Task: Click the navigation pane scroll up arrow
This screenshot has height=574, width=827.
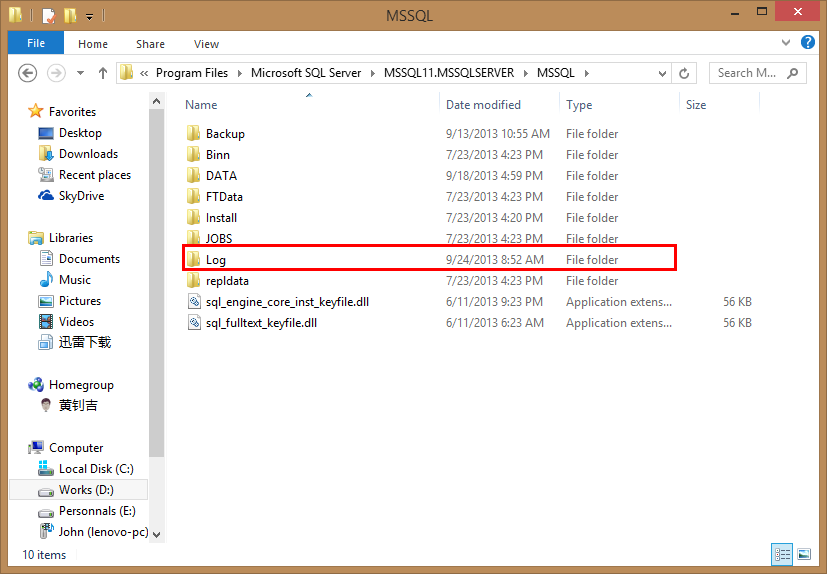Action: [x=156, y=101]
